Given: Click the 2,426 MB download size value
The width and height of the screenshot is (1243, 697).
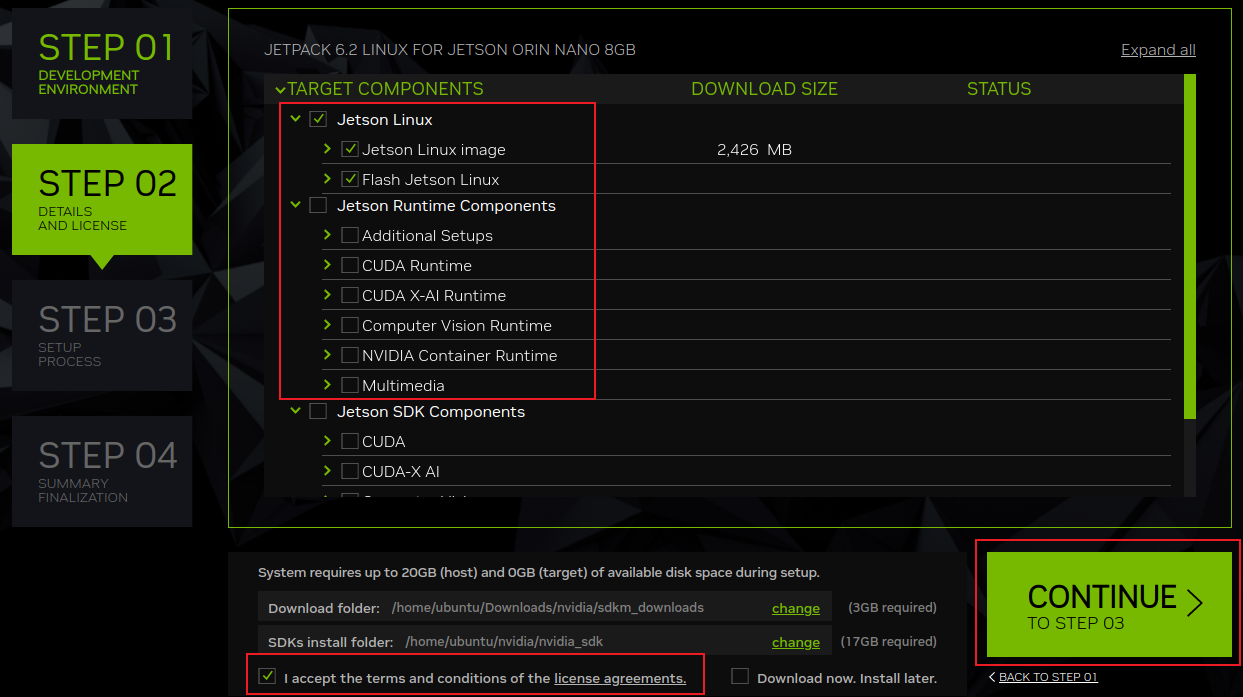Looking at the screenshot, I should (754, 150).
